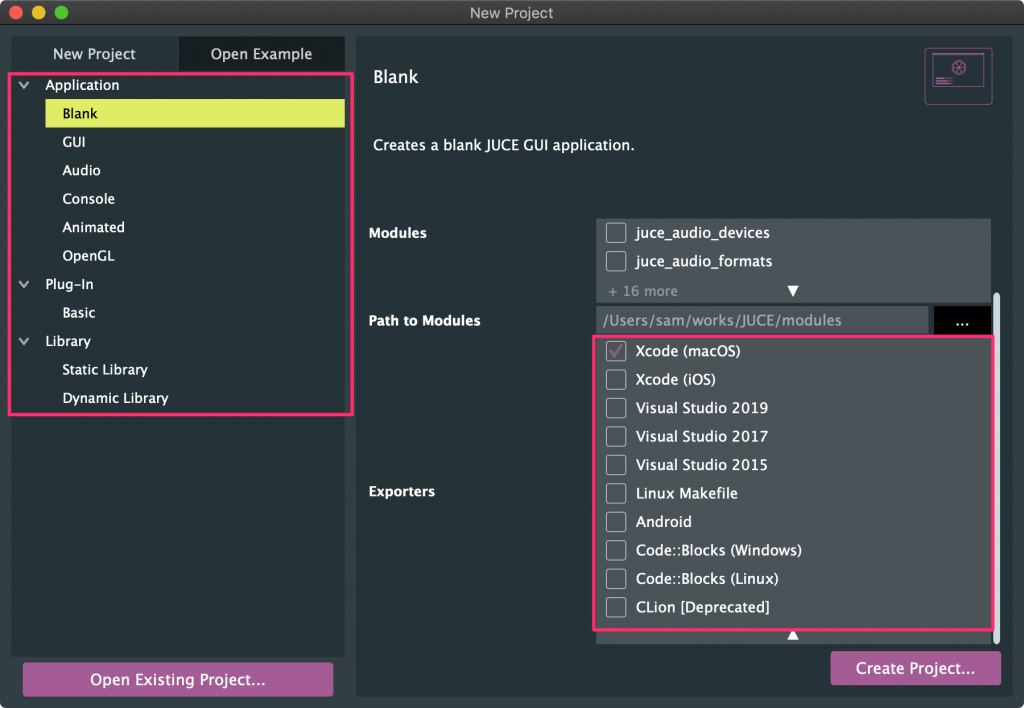Viewport: 1024px width, 708px height.
Task: Click the down arrow showing more modules
Action: [793, 291]
